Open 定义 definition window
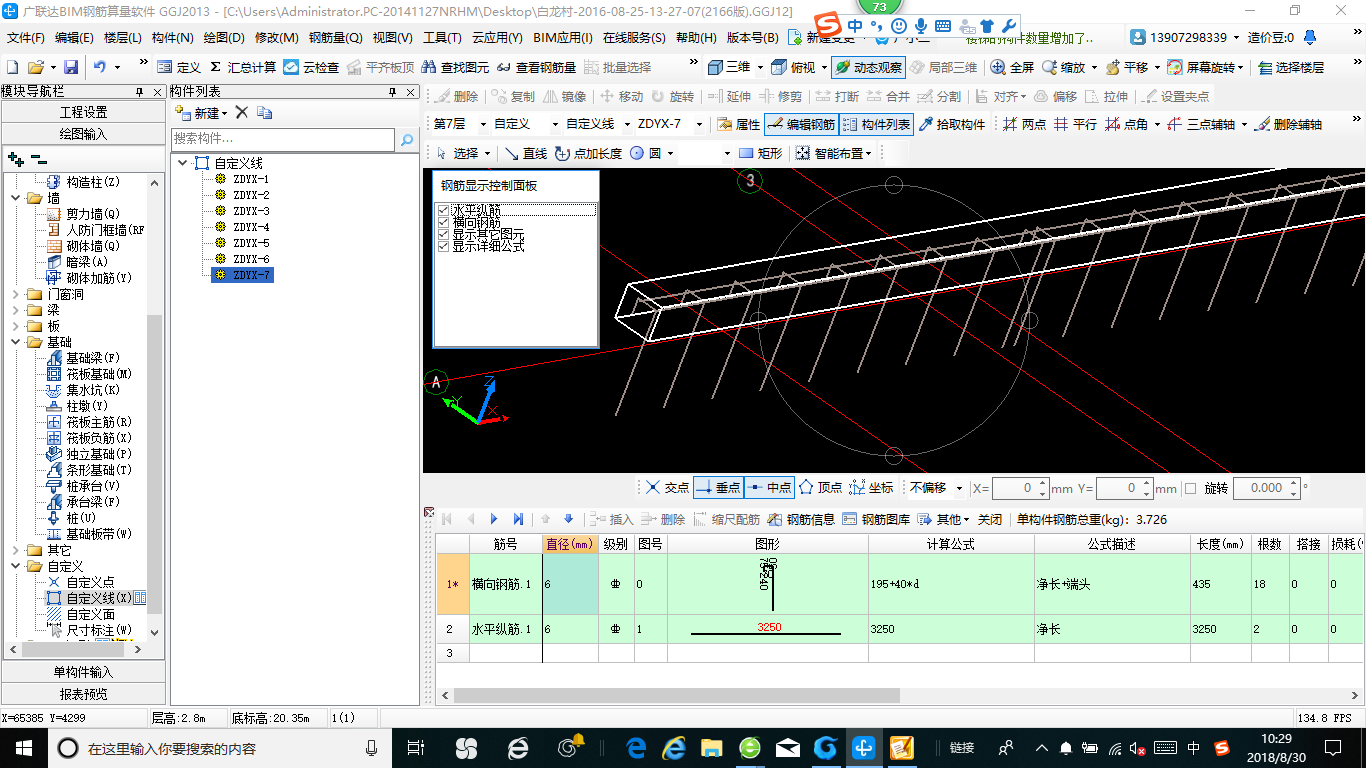 [179, 67]
